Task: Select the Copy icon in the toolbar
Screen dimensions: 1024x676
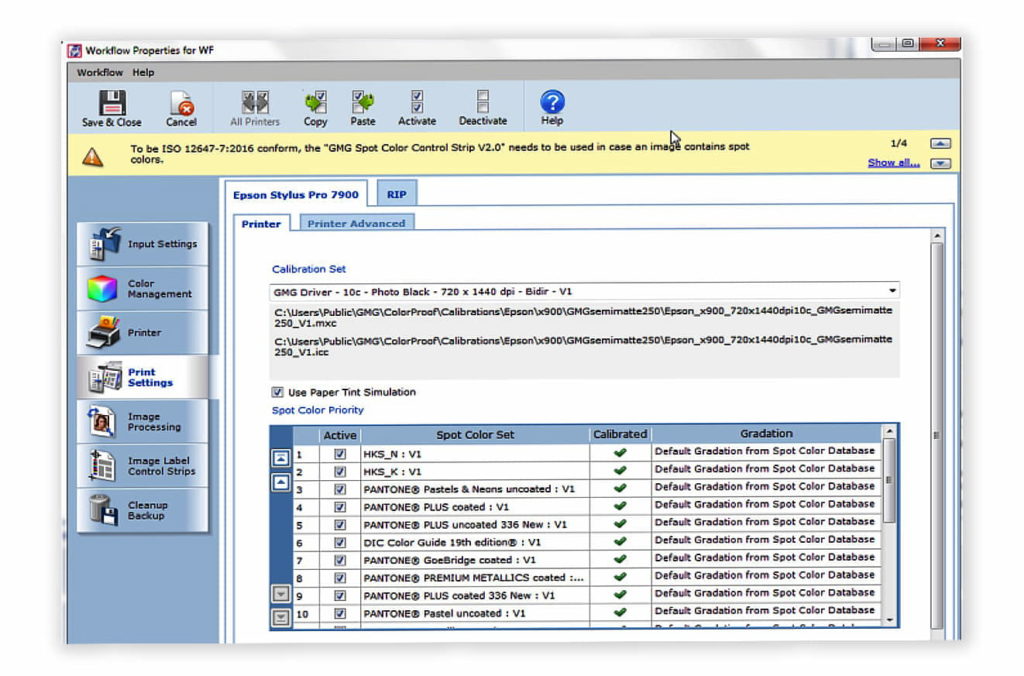Action: 315,104
